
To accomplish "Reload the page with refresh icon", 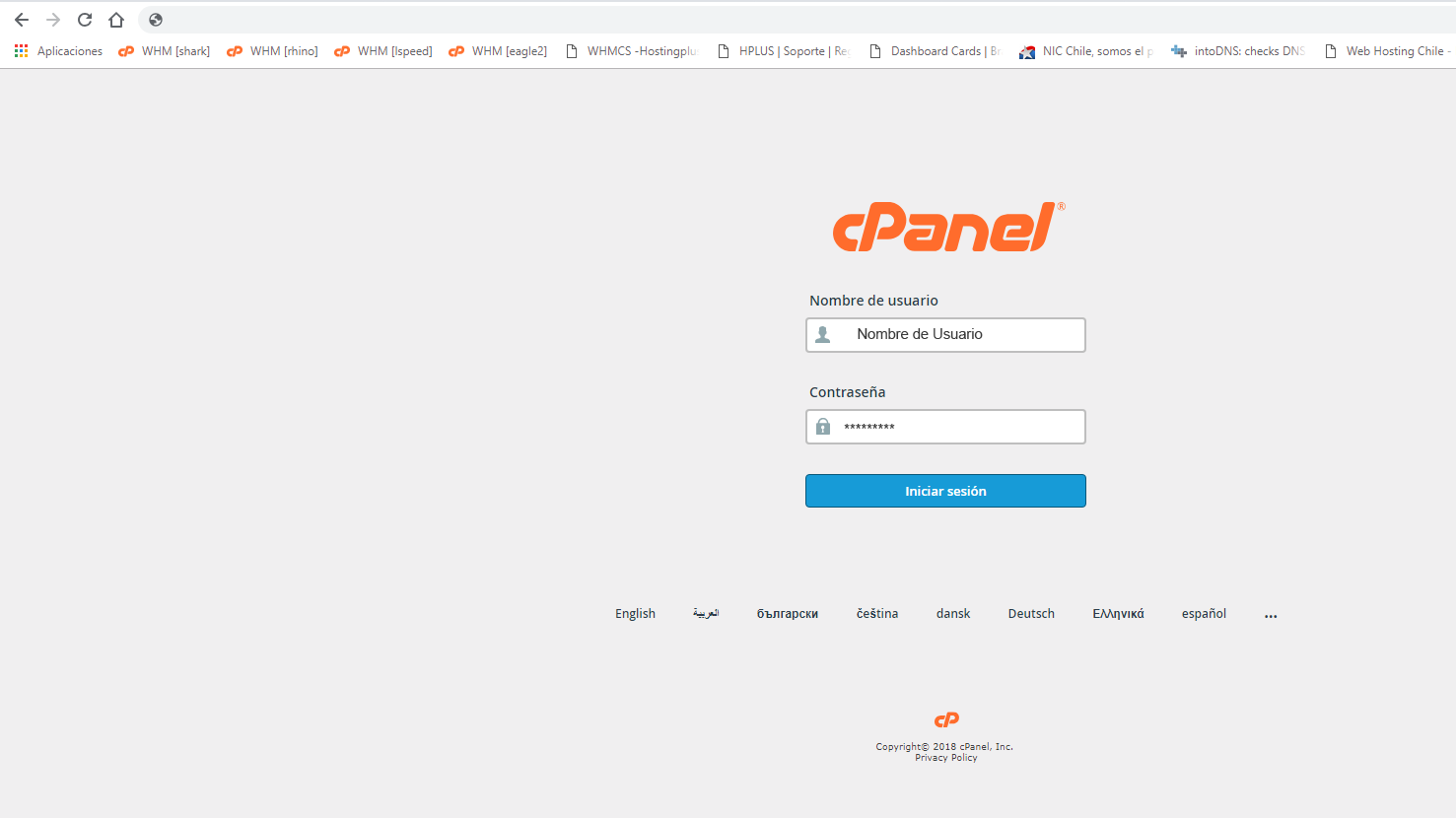I will pyautogui.click(x=85, y=20).
